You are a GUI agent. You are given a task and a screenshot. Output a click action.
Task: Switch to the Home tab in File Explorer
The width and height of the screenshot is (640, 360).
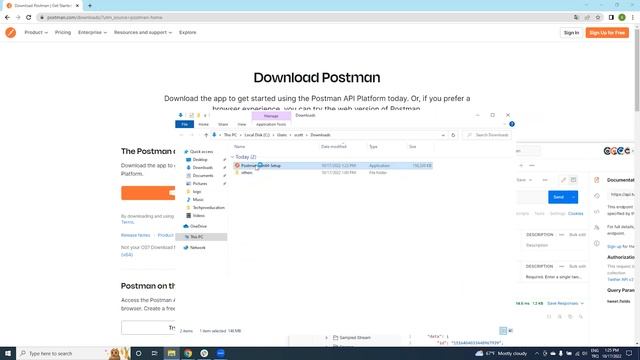click(x=203, y=124)
